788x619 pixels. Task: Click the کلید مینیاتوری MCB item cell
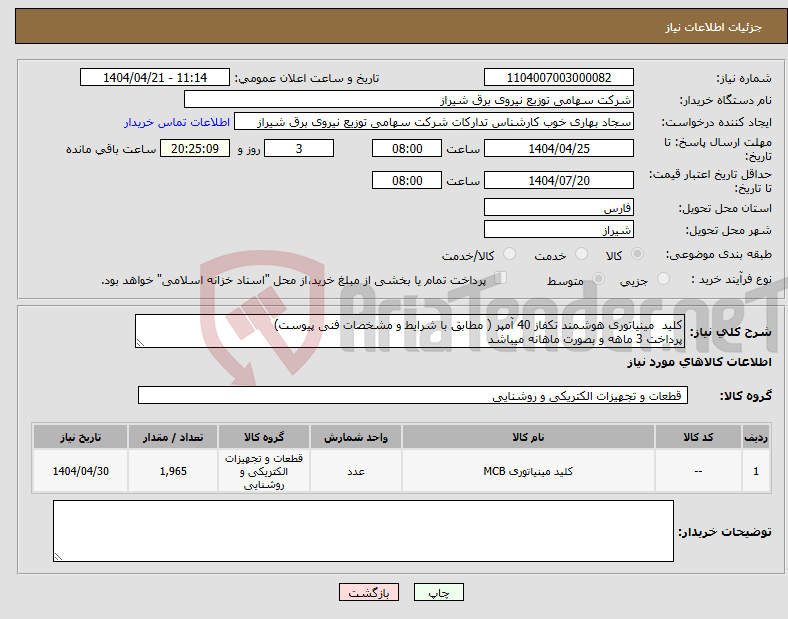[528, 471]
